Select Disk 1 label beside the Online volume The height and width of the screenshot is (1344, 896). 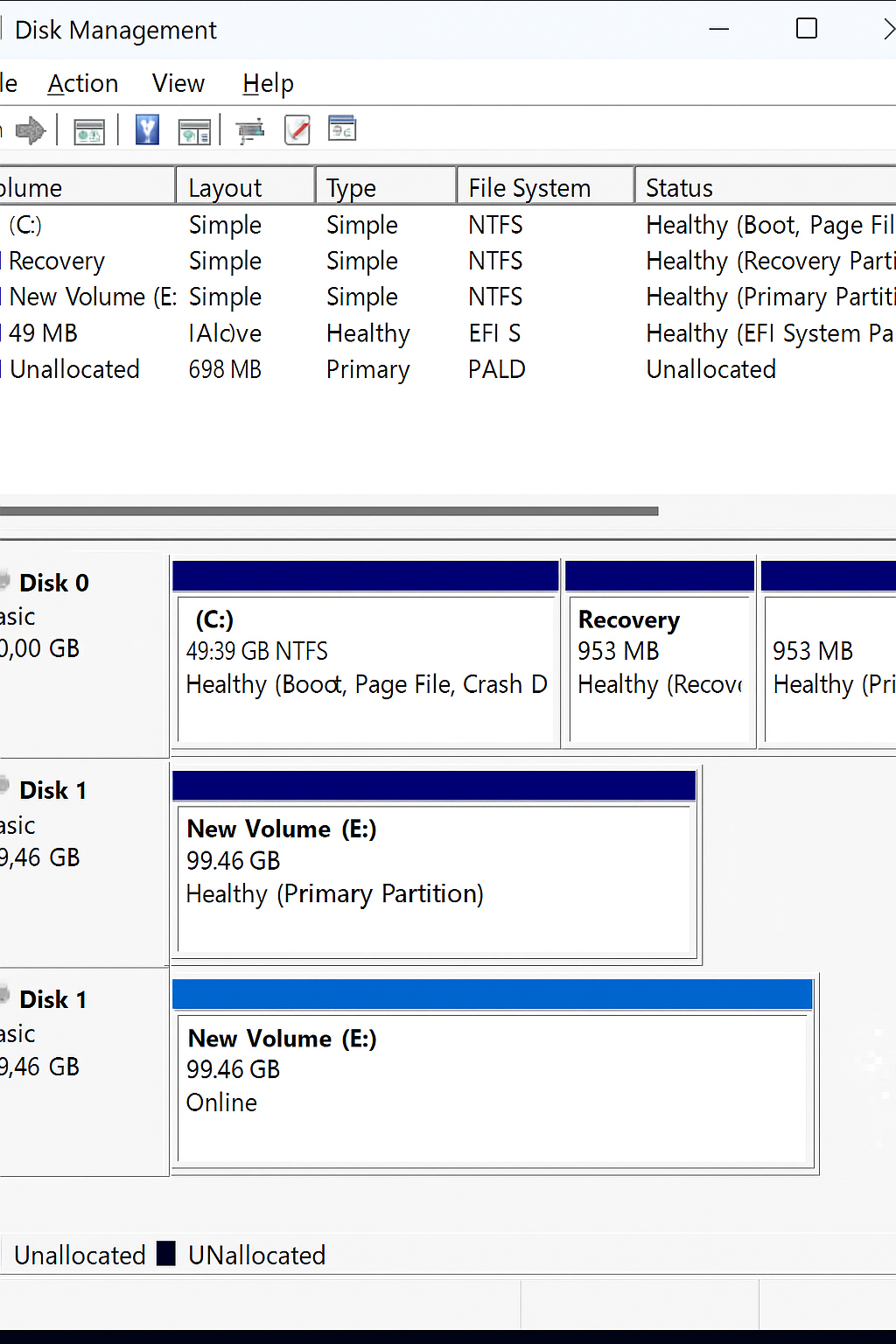[84, 1073]
